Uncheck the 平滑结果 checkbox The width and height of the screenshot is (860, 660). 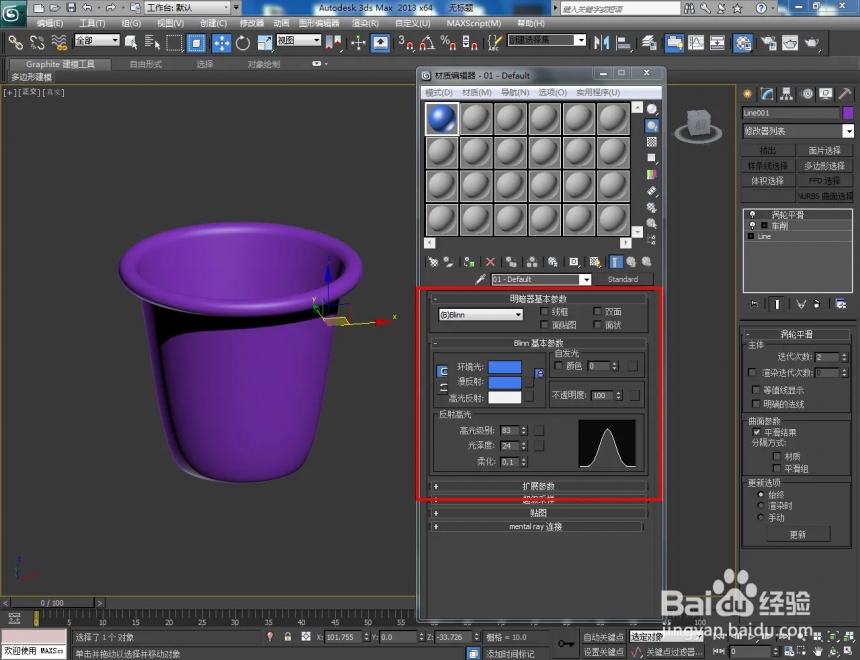757,432
